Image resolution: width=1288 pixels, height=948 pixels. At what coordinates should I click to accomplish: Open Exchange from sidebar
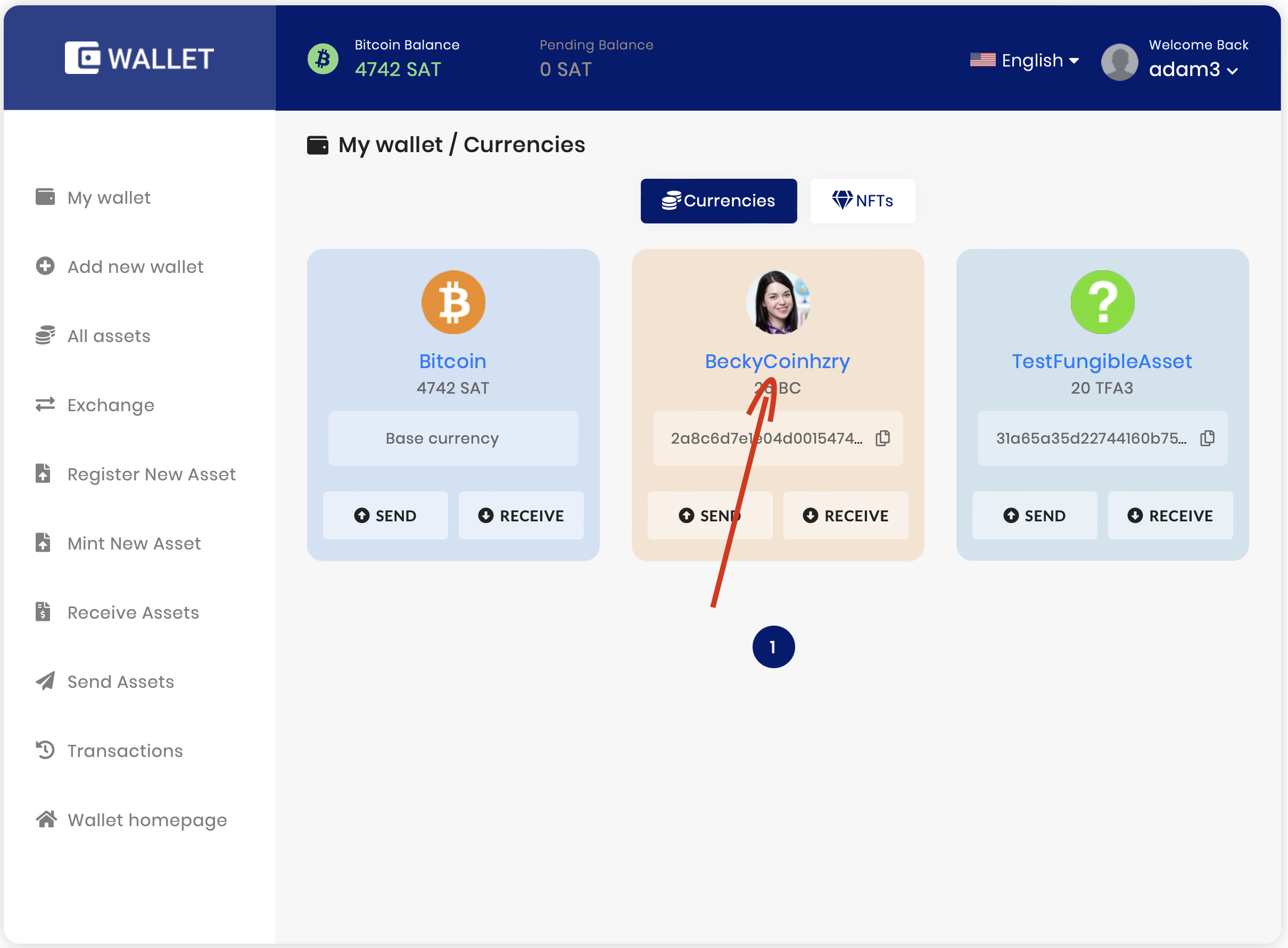[110, 405]
